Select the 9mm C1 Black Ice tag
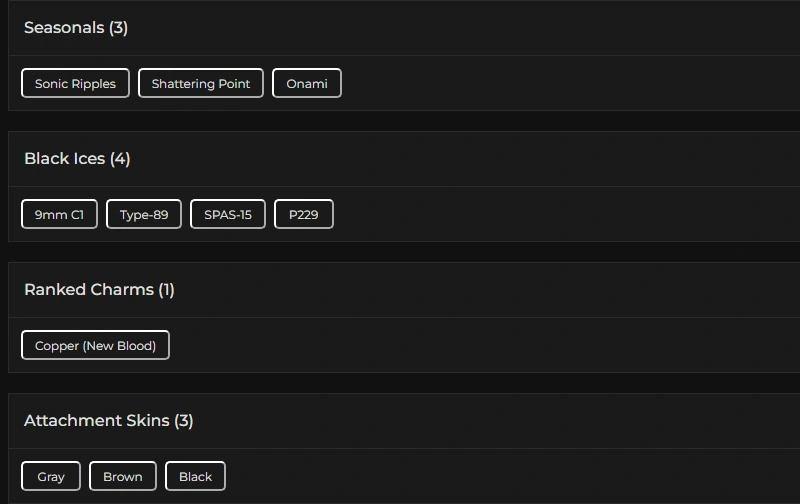This screenshot has width=800, height=504. 59,215
